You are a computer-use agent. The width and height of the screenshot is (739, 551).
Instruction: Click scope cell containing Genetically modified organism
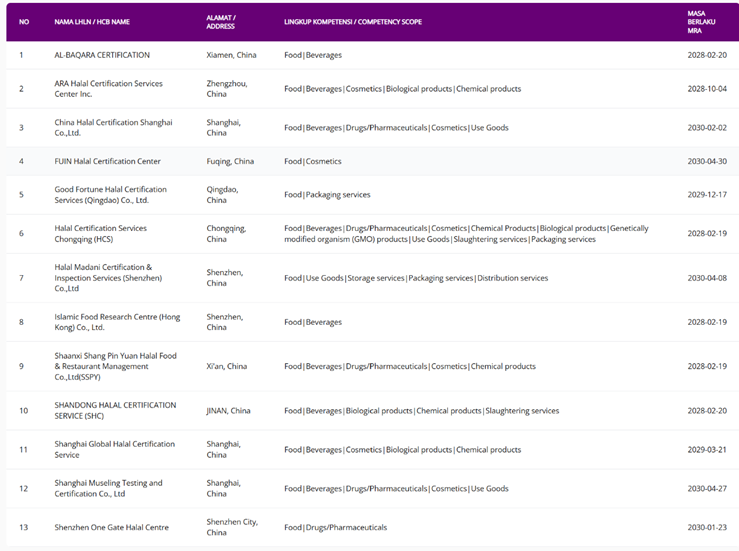click(466, 233)
